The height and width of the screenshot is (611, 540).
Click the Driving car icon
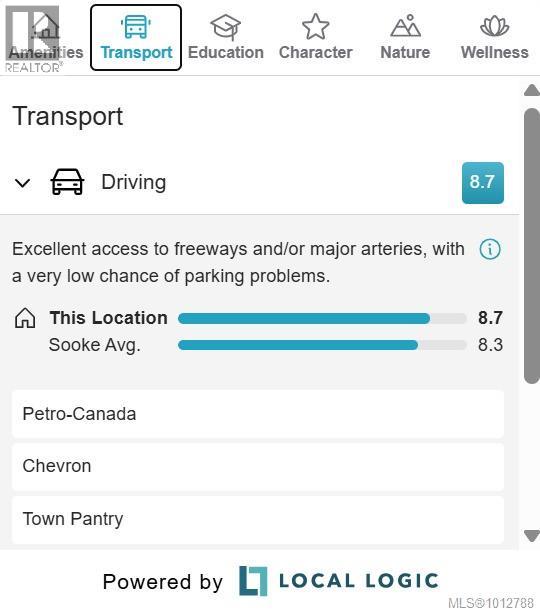67,182
